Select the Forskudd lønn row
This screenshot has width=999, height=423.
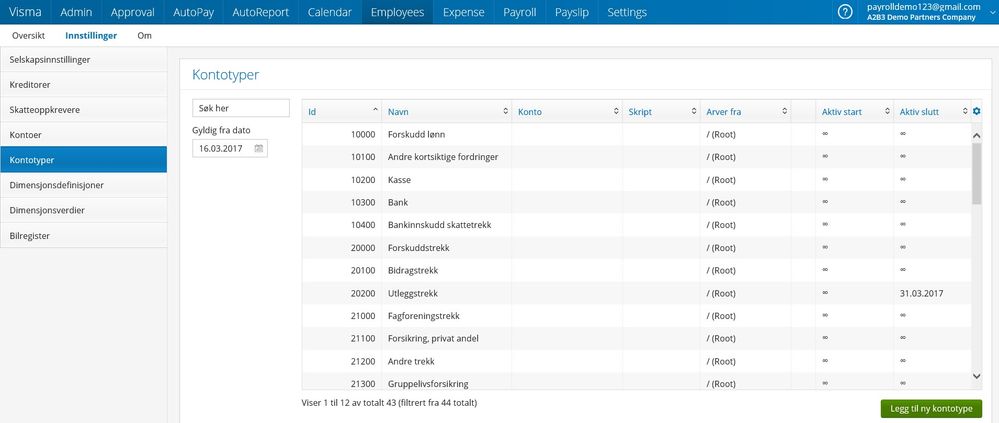click(636, 134)
